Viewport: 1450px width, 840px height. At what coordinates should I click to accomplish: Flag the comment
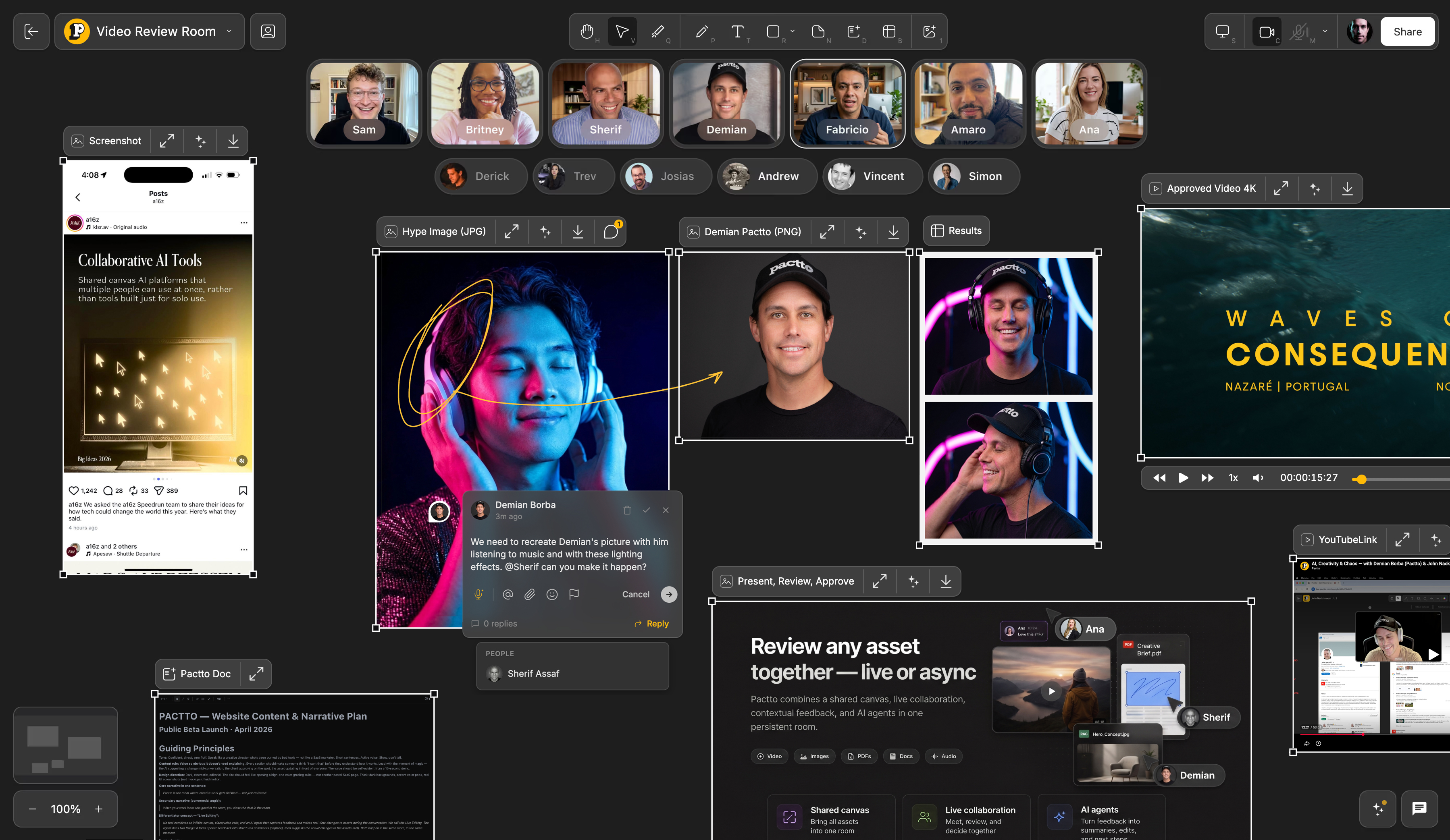click(x=574, y=594)
